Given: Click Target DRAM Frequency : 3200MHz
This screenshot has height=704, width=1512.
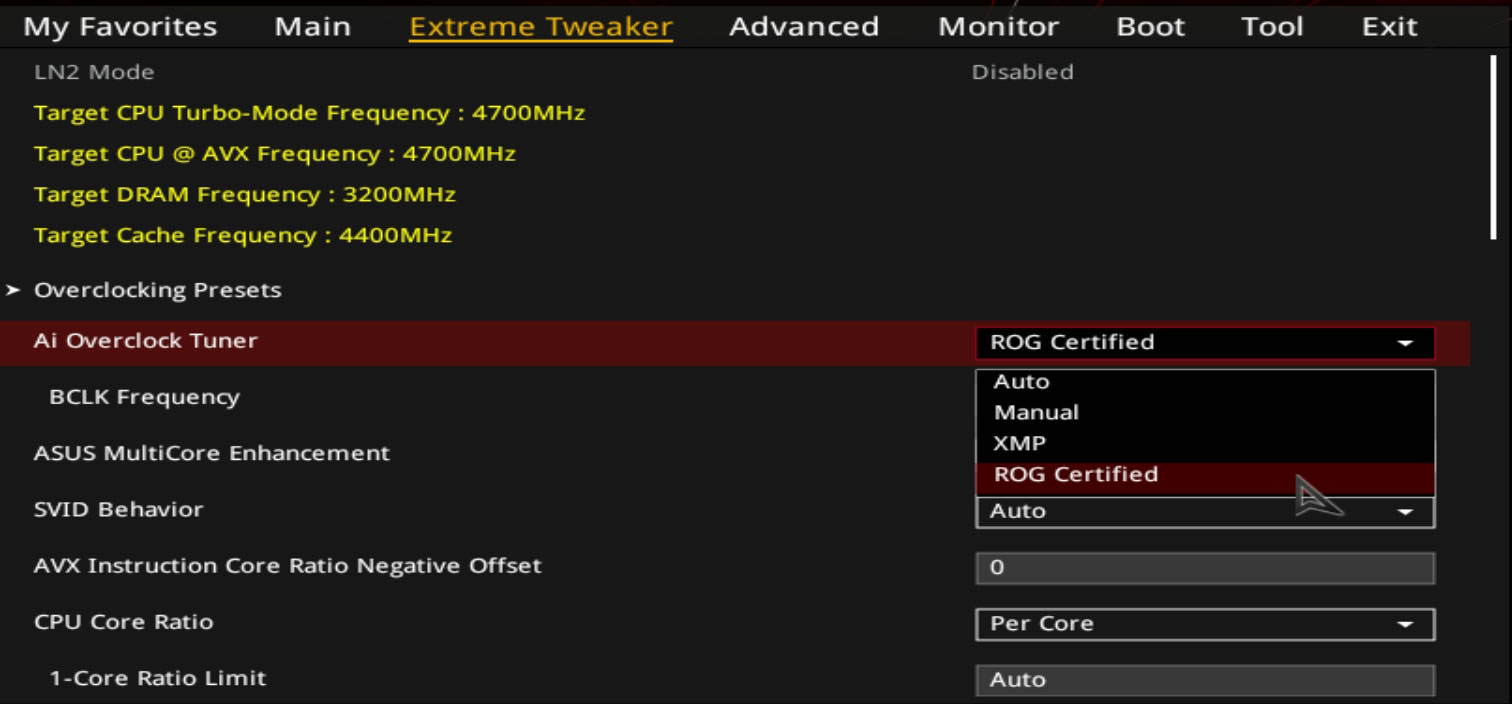Looking at the screenshot, I should point(245,195).
